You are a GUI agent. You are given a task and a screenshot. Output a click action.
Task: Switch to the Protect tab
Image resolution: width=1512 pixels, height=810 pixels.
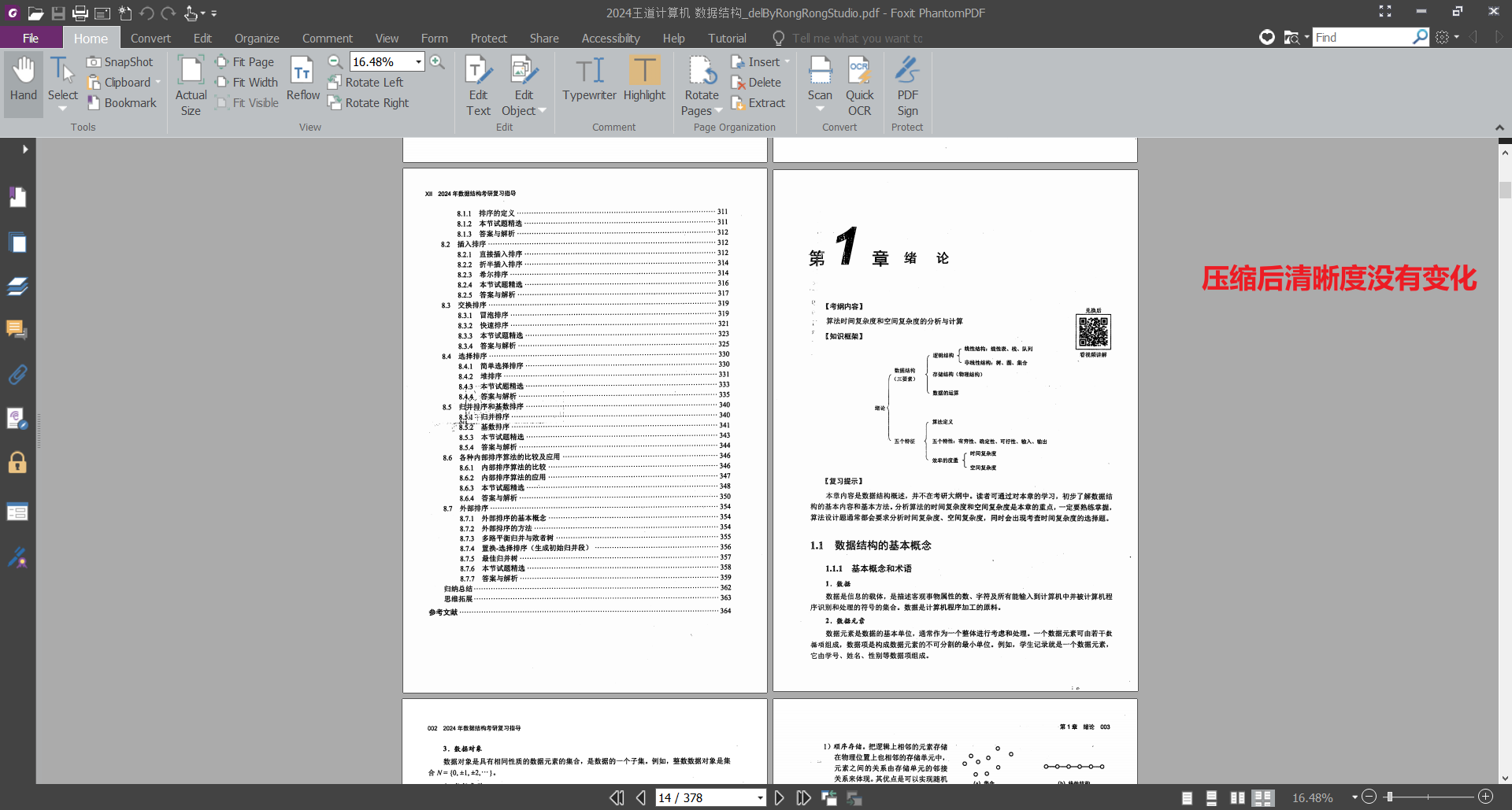pyautogui.click(x=488, y=38)
